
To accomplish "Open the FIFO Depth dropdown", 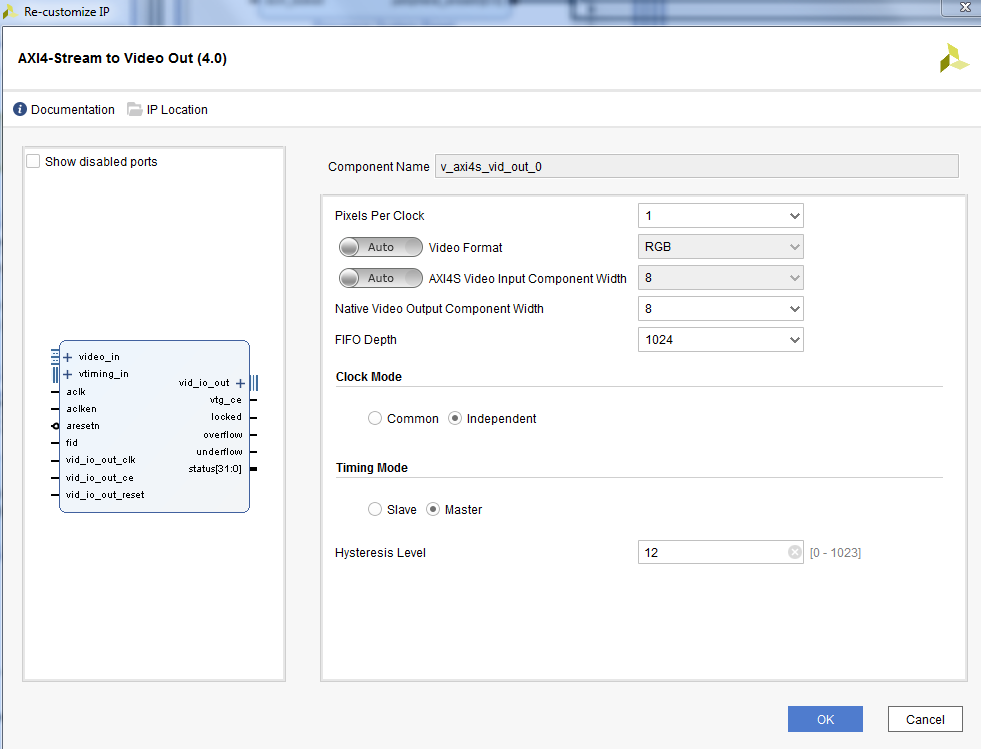I will (x=721, y=340).
